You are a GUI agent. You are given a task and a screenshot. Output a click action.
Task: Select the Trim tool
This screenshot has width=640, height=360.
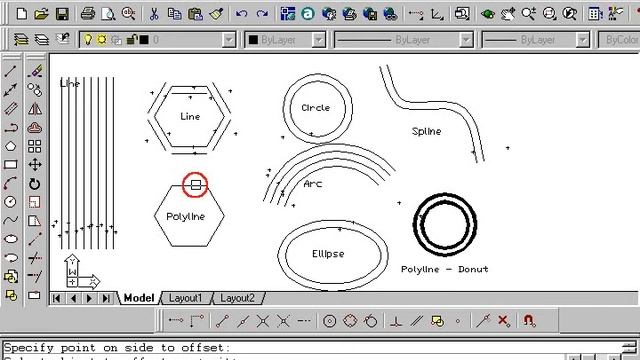[35, 258]
